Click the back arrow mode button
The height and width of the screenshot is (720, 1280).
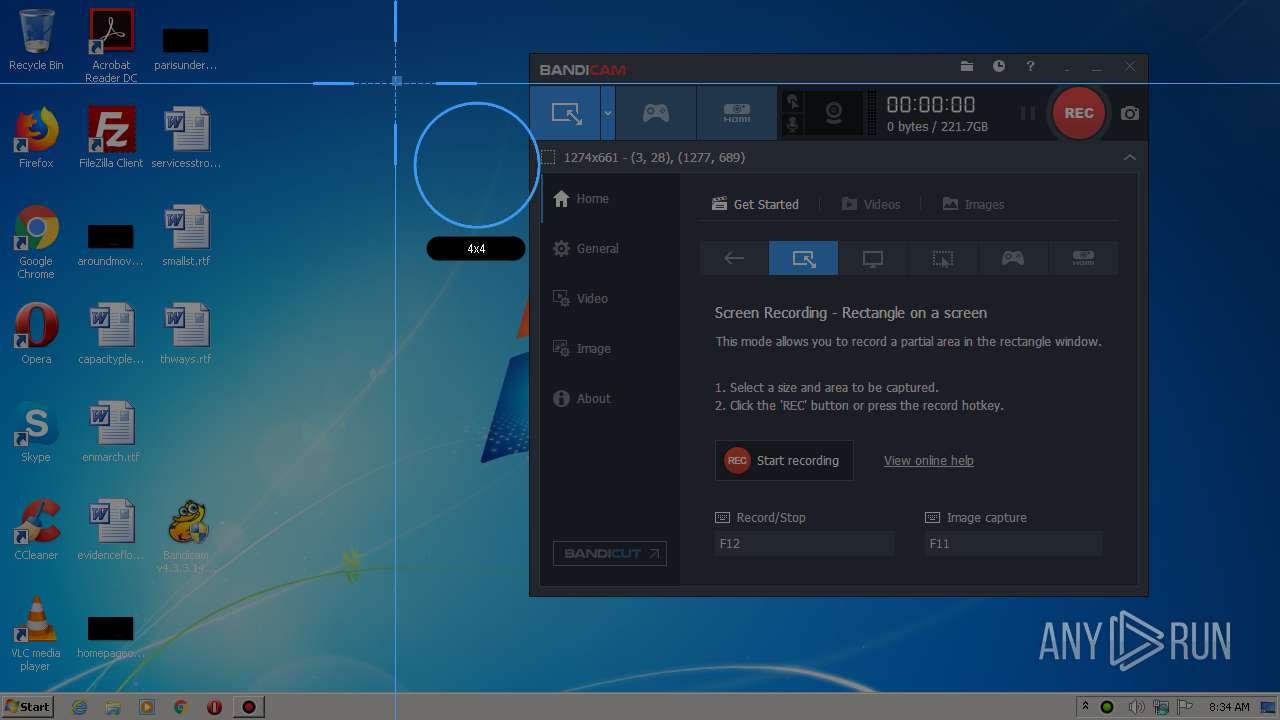734,258
